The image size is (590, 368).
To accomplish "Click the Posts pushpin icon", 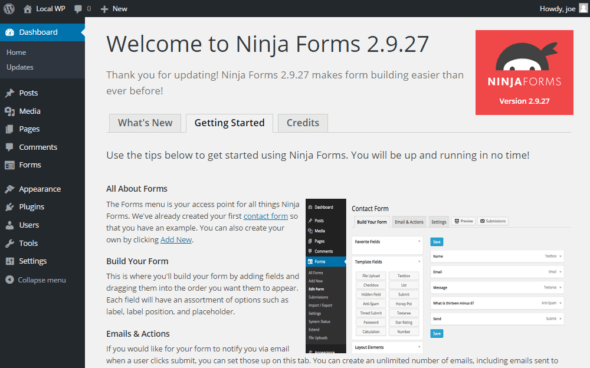I will tap(10, 93).
